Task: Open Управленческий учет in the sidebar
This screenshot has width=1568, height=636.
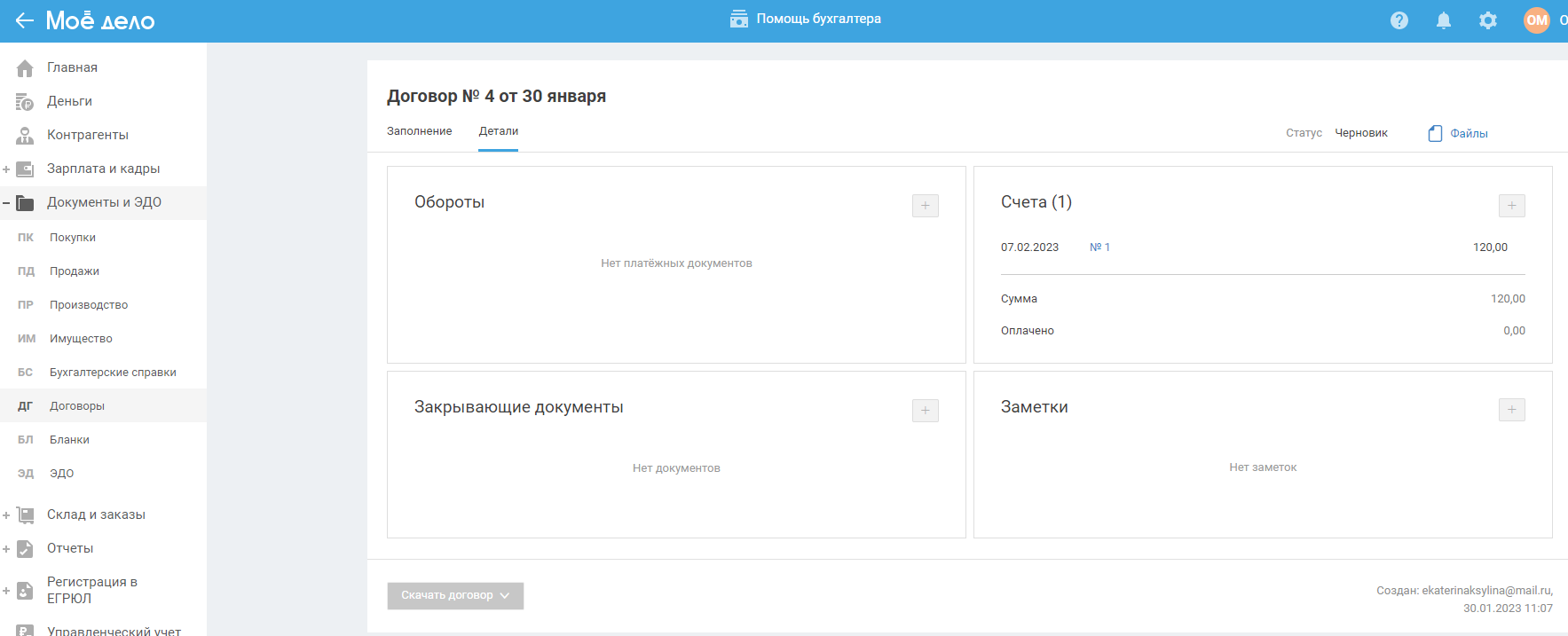Action: (114, 631)
